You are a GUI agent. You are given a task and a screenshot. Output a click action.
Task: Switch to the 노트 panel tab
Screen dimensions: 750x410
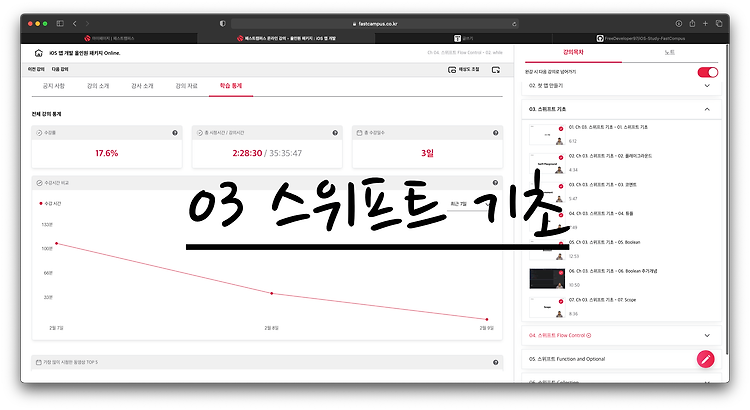pyautogui.click(x=670, y=53)
